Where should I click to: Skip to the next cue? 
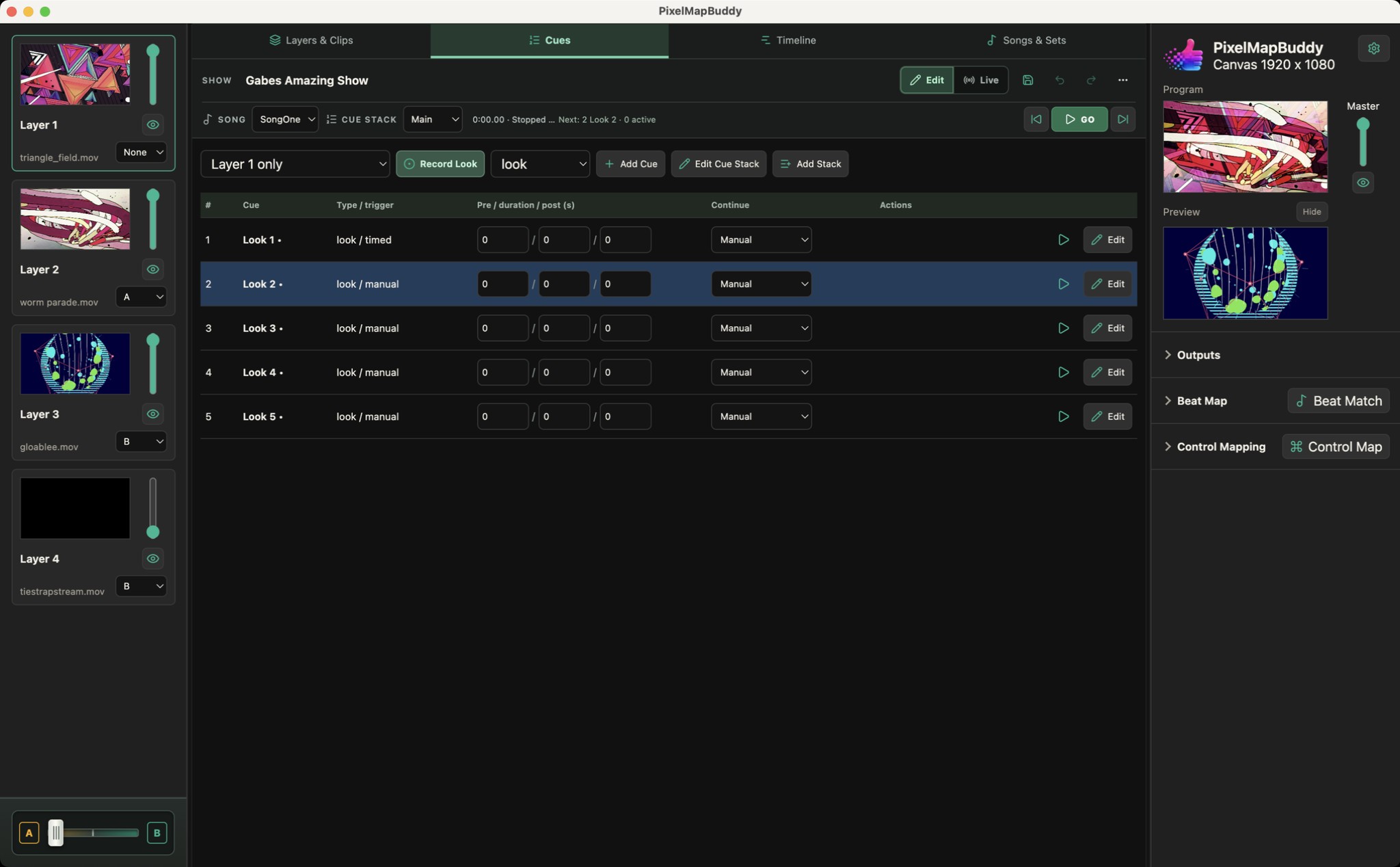(x=1122, y=119)
